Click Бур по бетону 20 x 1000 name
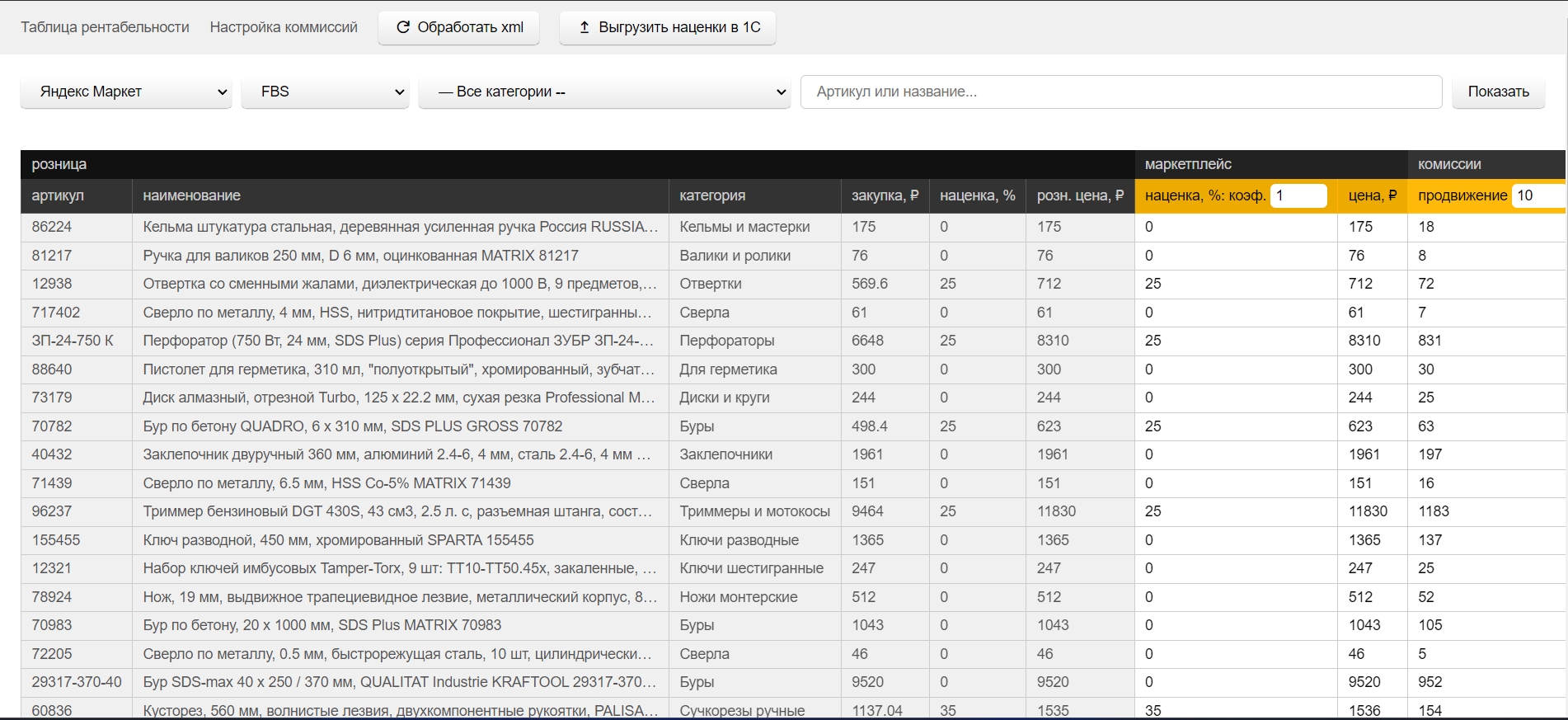The height and width of the screenshot is (720, 1568). tap(400, 625)
